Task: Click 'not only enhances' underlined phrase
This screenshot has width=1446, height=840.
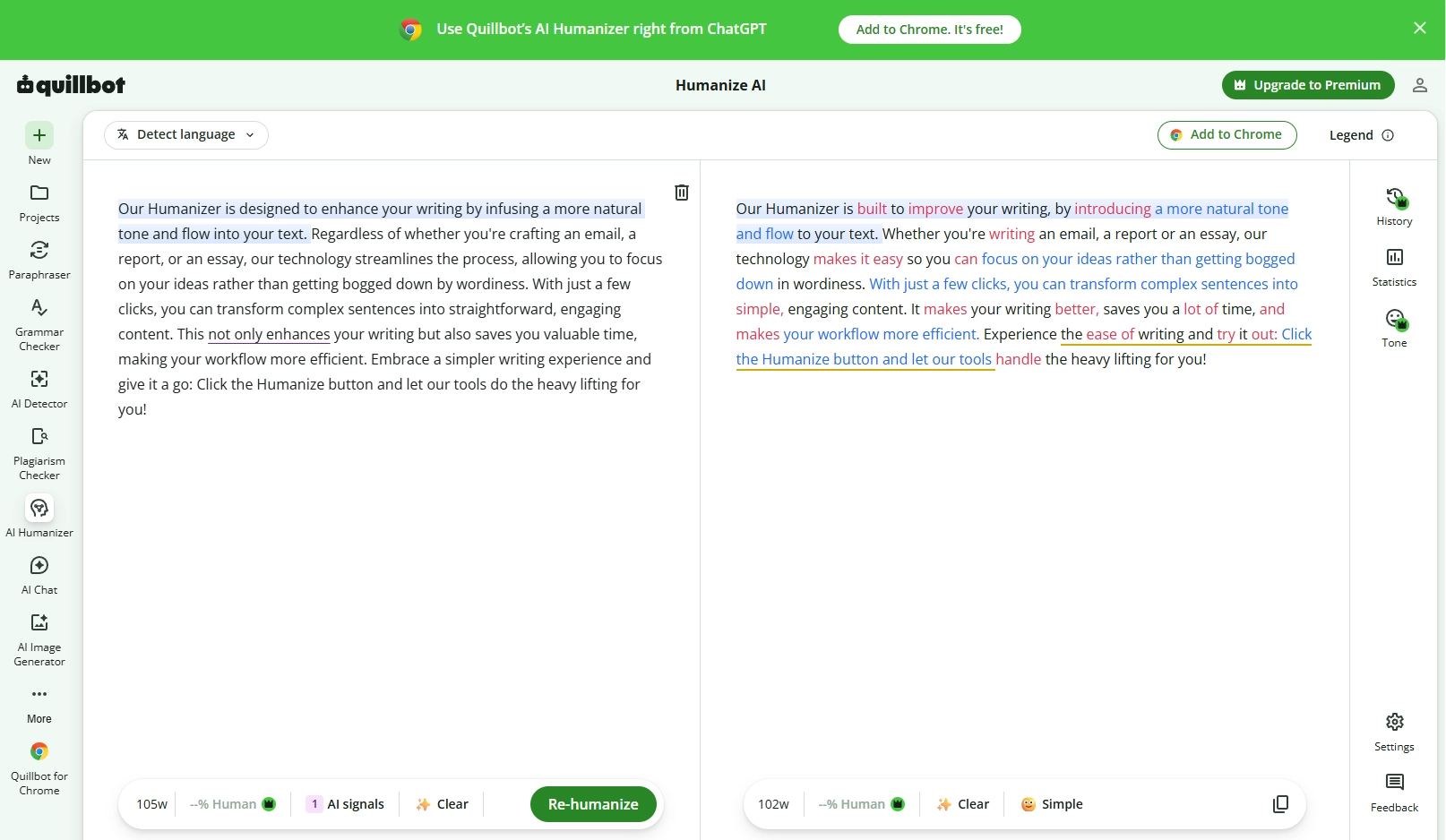Action: 269,334
